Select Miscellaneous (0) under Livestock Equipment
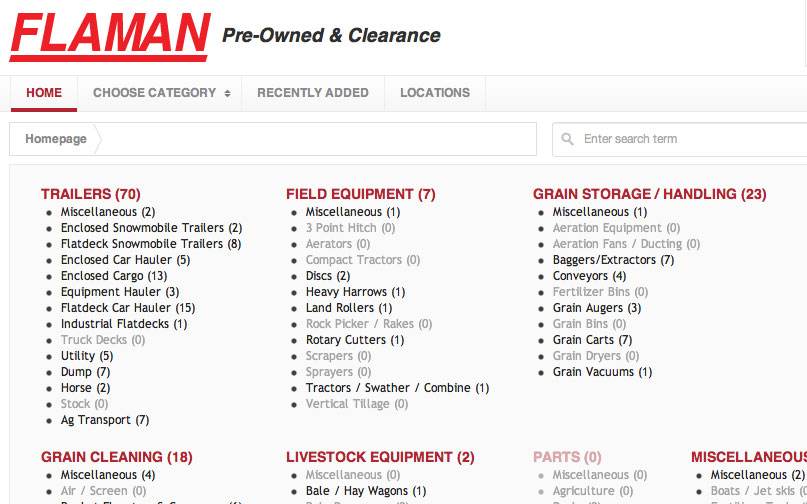The height and width of the screenshot is (504, 807). click(x=353, y=475)
